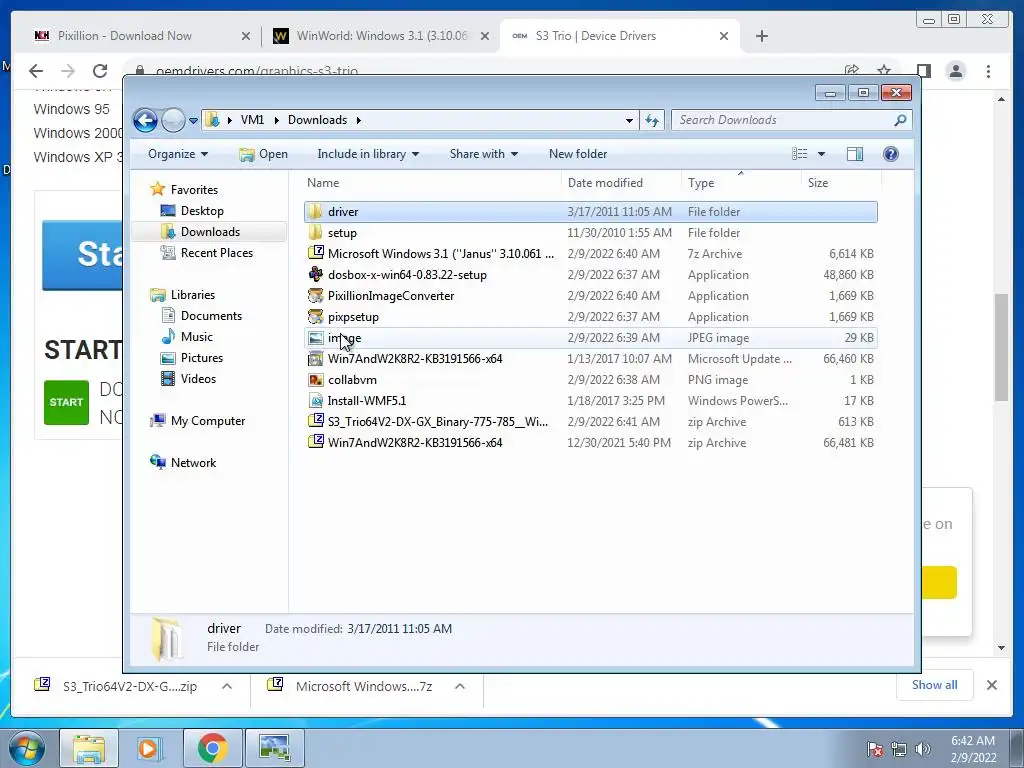Click the New folder button
1024x768 pixels.
coord(578,154)
